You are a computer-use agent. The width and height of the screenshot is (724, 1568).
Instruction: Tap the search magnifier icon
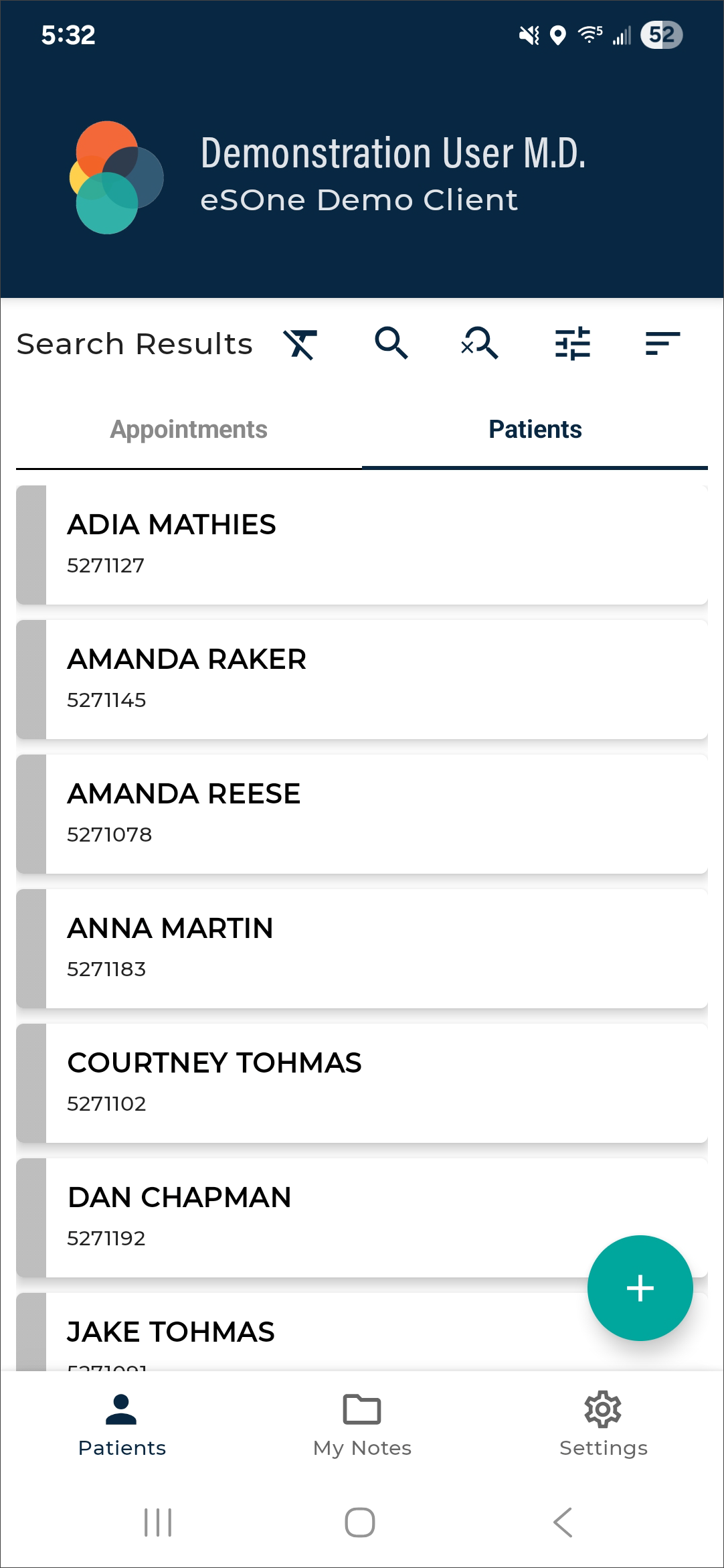[x=391, y=343]
